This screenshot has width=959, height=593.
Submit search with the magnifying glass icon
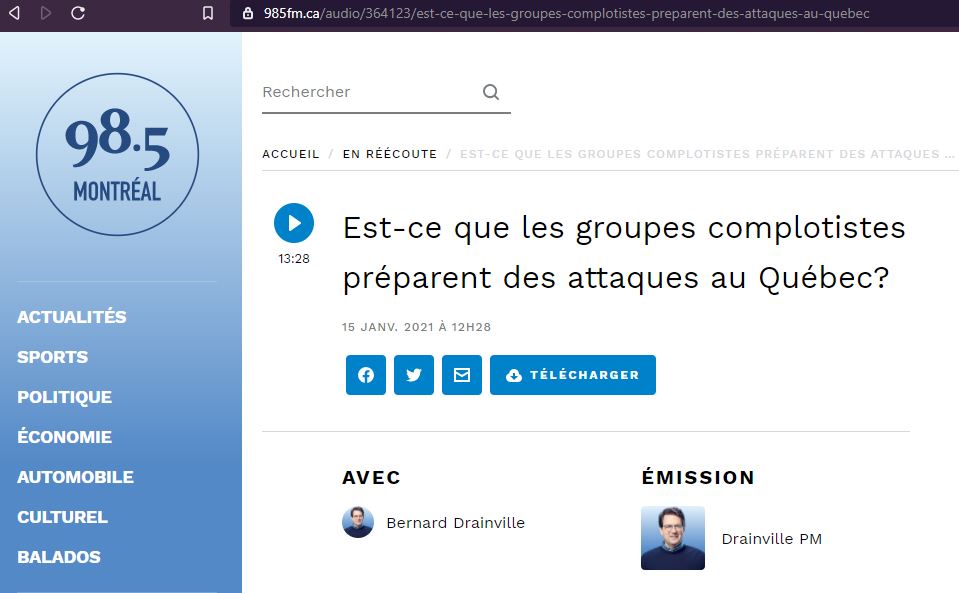[x=491, y=92]
